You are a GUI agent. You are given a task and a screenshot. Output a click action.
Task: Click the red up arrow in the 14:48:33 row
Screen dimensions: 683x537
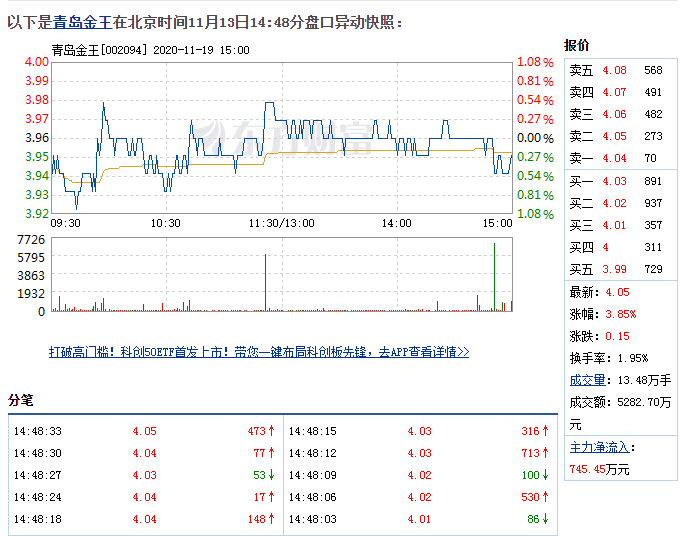(271, 432)
